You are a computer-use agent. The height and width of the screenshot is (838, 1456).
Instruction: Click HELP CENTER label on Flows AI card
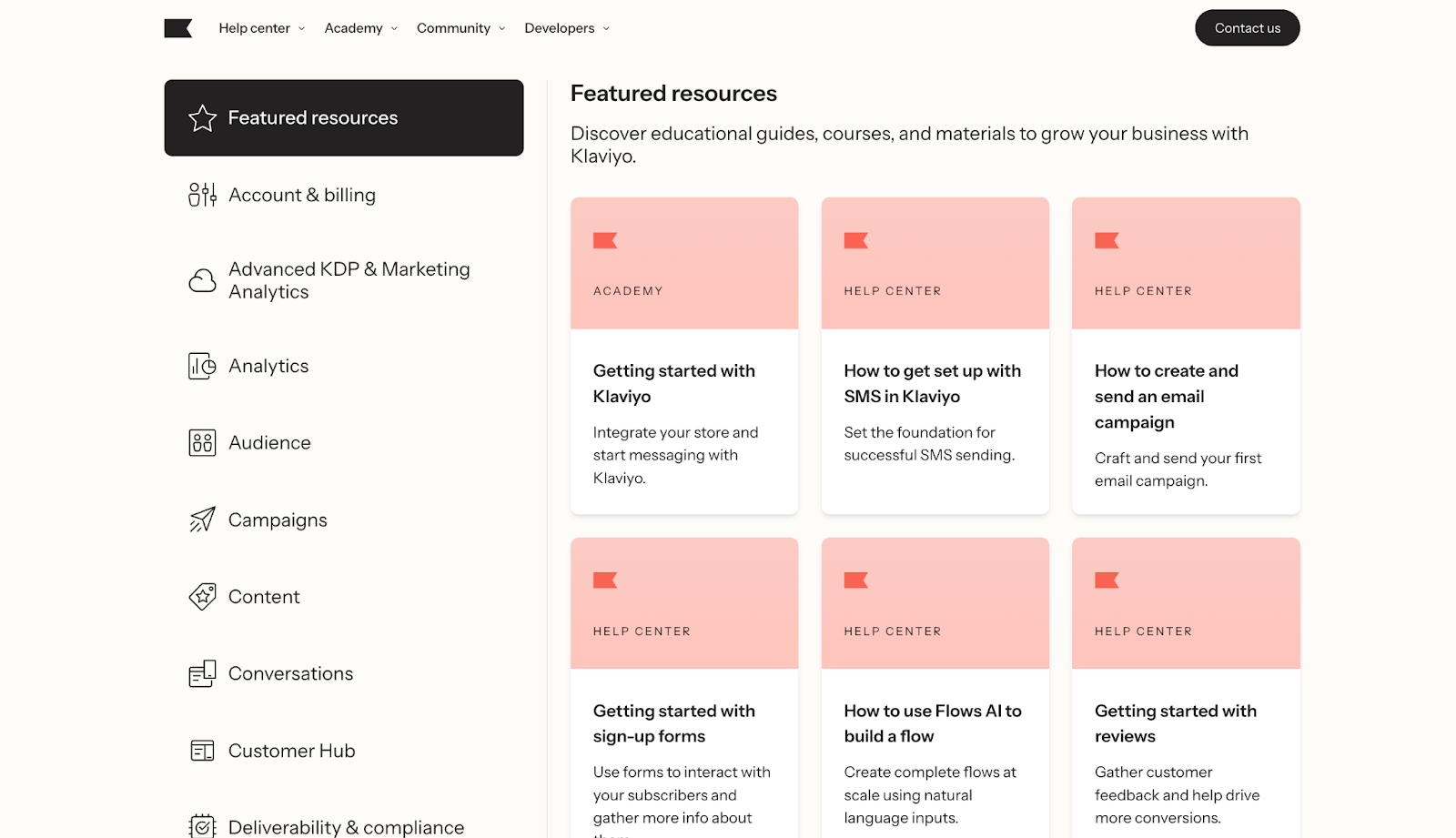pos(893,631)
